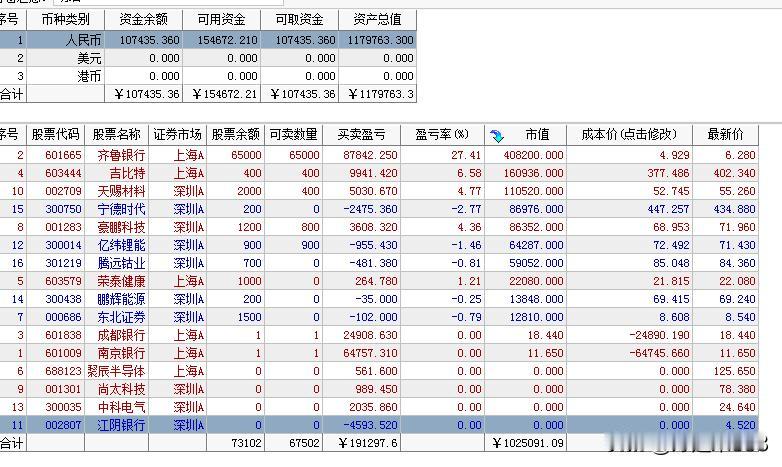Select the 人民币 currency row
Viewport: 782px width, 467px height.
click(208, 40)
